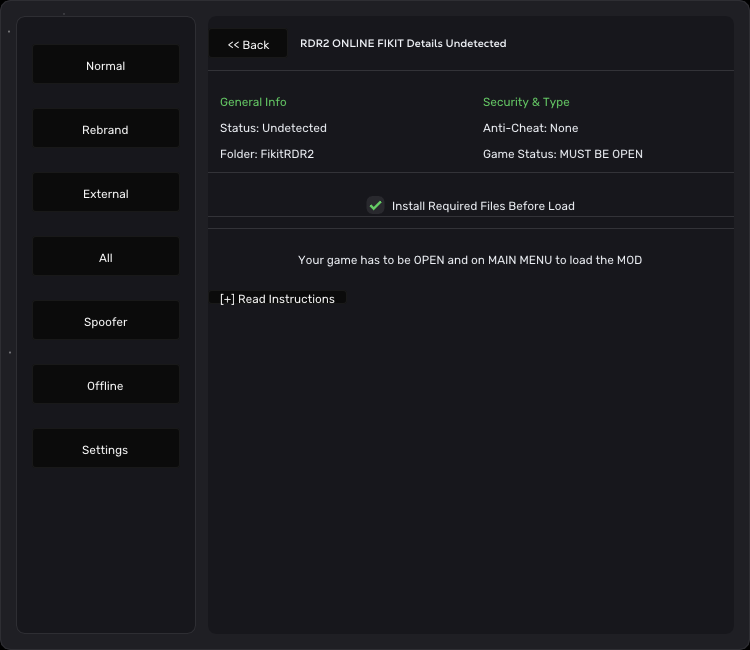
Task: Click the Folder: FikitRDR2 text
Action: pos(267,154)
